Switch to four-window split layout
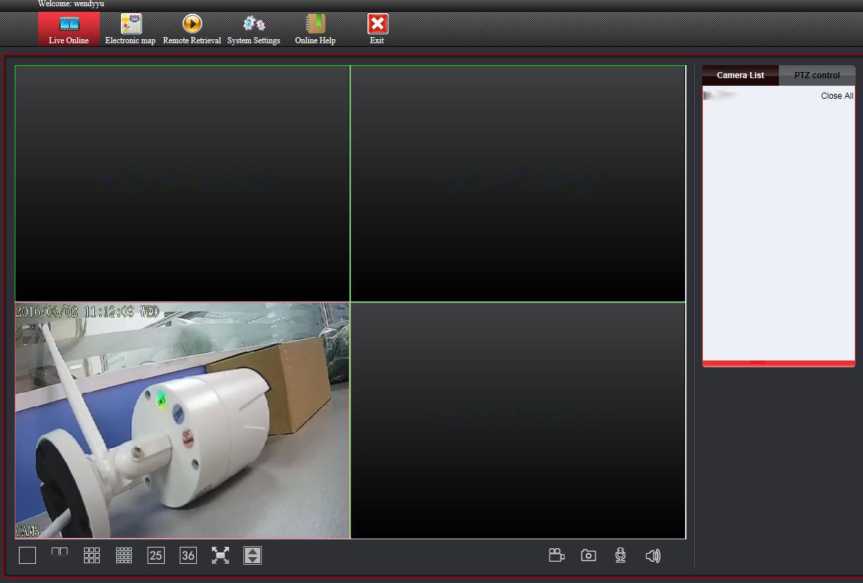 coord(60,552)
